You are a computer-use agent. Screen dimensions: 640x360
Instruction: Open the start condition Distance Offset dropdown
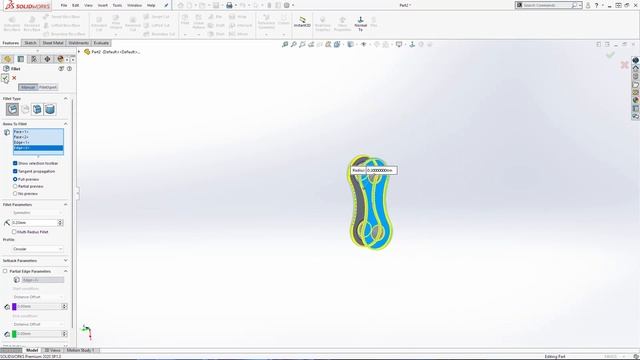37,297
